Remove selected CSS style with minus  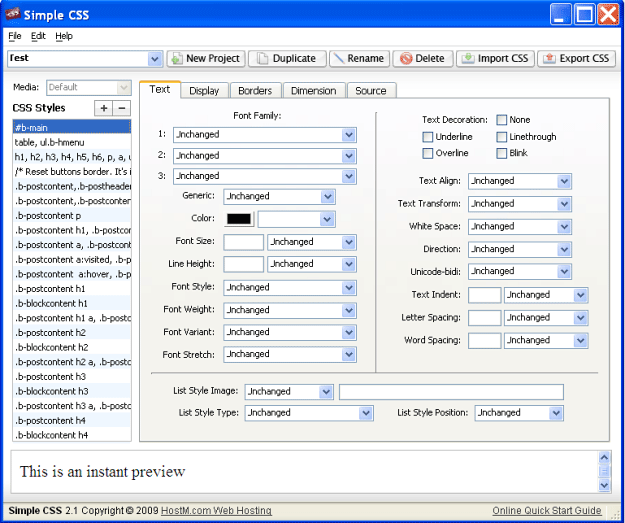point(122,108)
